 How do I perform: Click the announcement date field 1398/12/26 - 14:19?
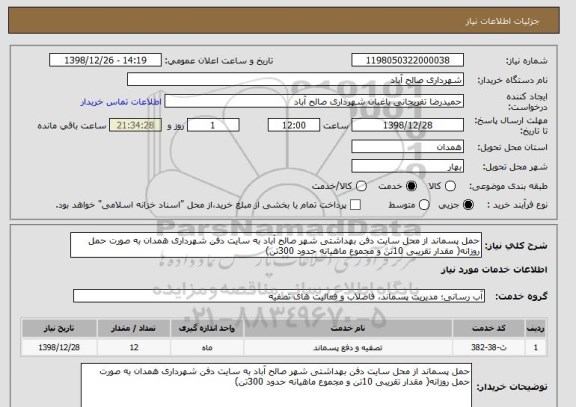pyautogui.click(x=105, y=60)
